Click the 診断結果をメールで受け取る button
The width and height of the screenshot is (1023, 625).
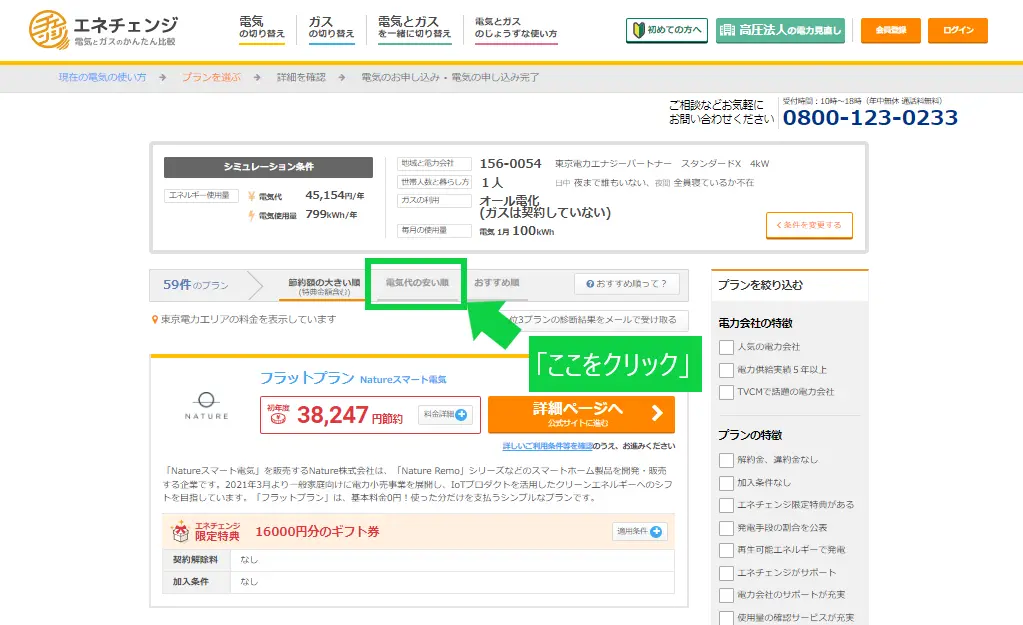point(598,320)
